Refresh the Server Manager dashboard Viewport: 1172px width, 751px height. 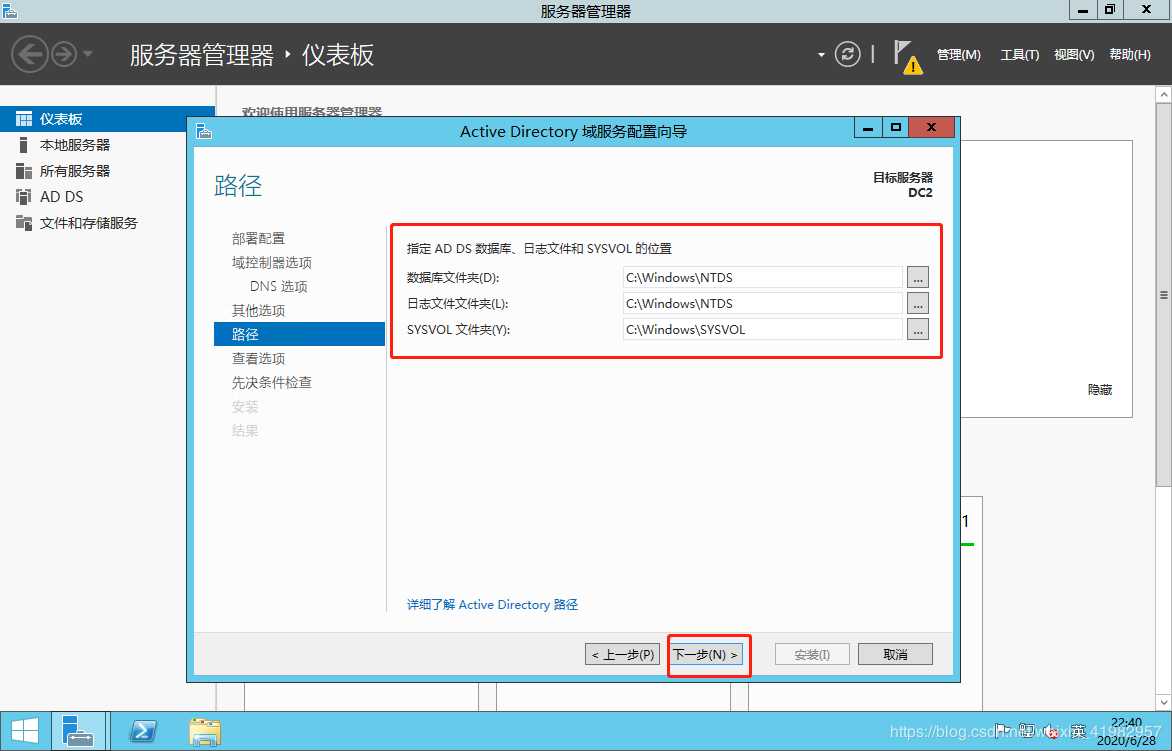(847, 54)
